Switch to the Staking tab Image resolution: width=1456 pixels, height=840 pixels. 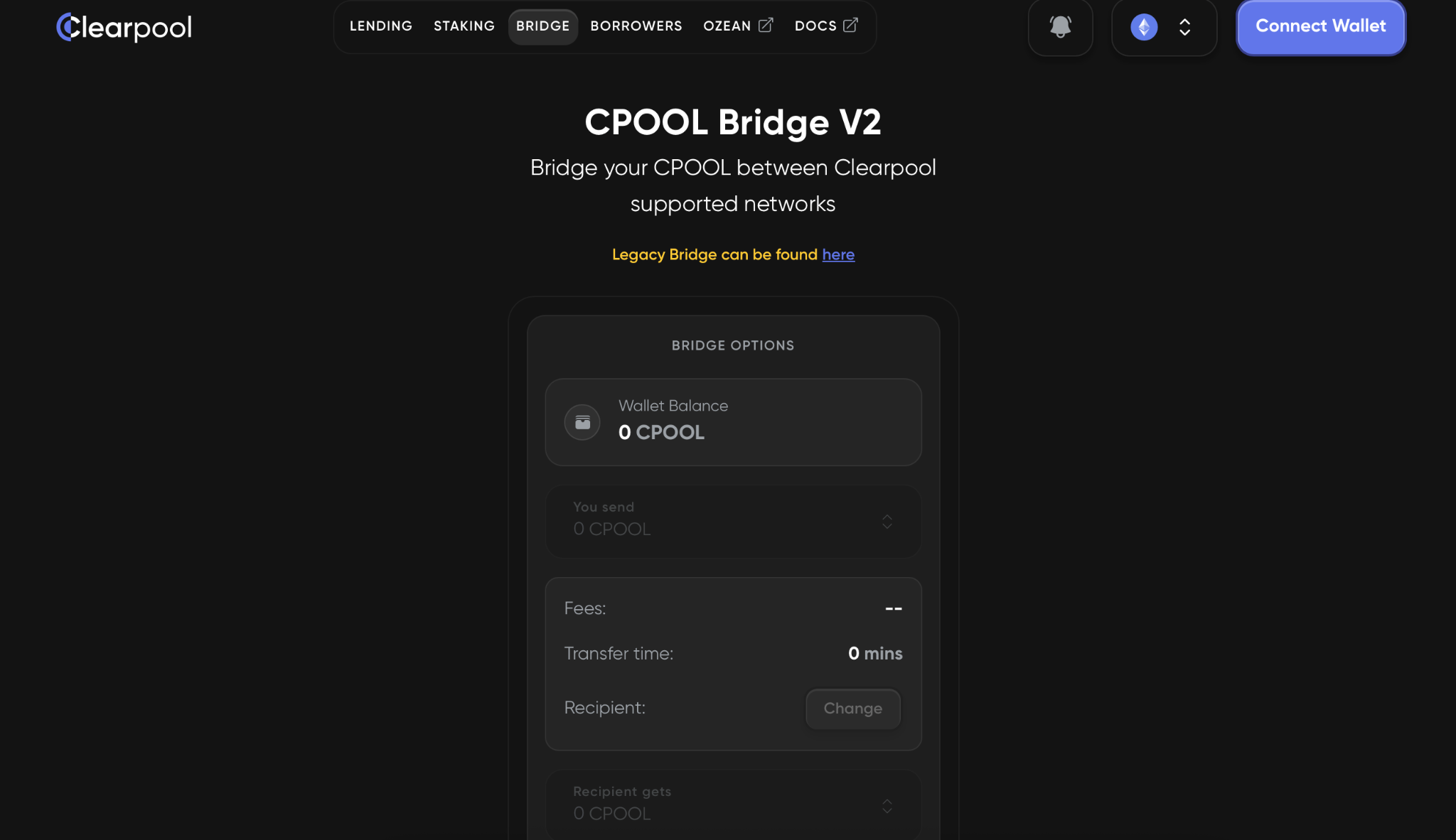pos(464,26)
